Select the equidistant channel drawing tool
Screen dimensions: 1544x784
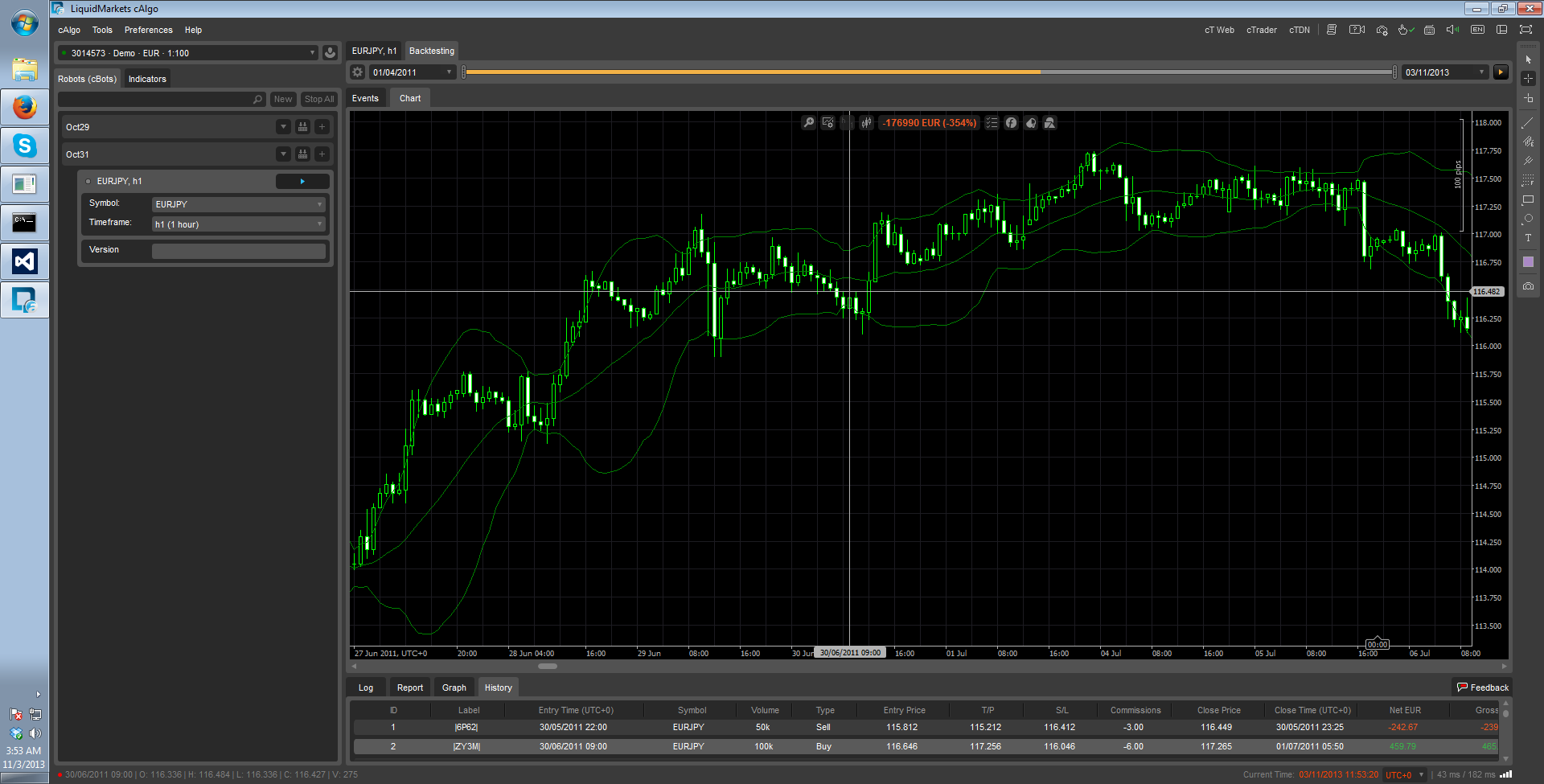(1528, 142)
